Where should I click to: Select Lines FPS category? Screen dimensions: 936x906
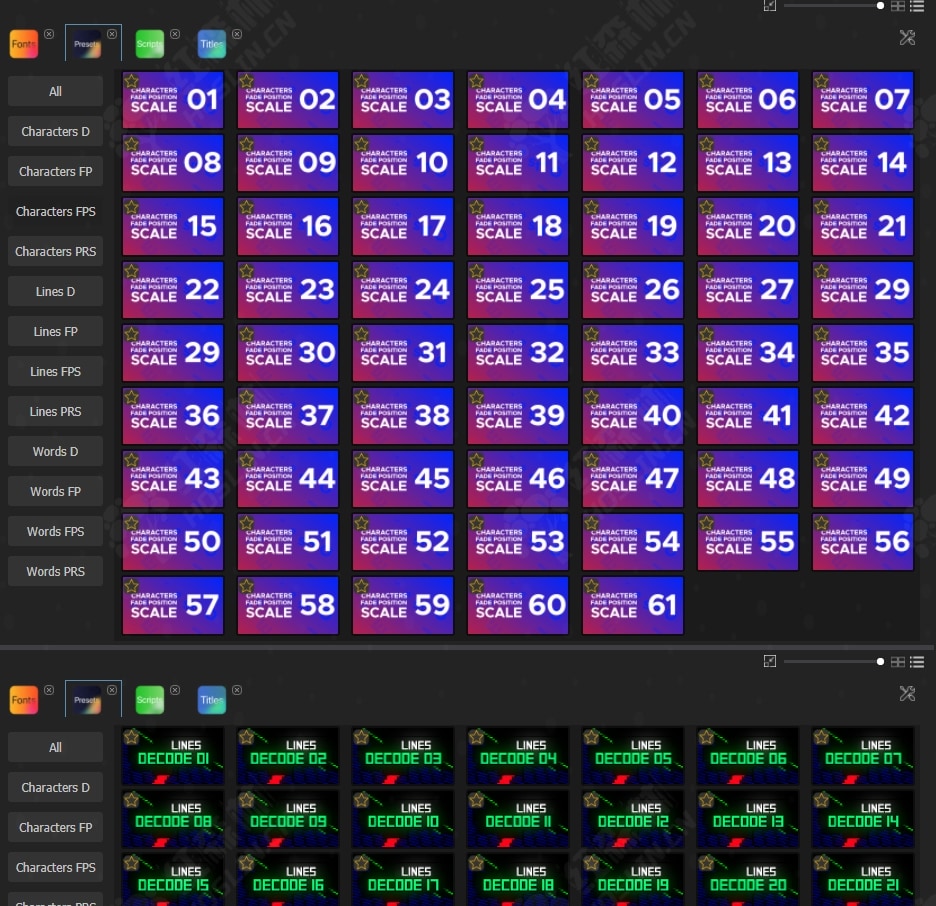coord(56,371)
